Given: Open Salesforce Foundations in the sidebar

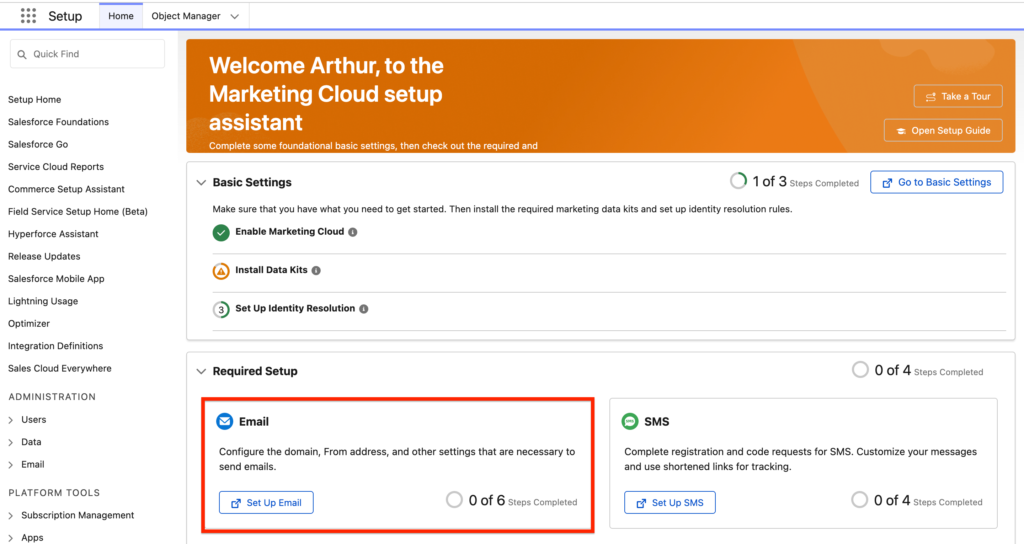Looking at the screenshot, I should 58,122.
